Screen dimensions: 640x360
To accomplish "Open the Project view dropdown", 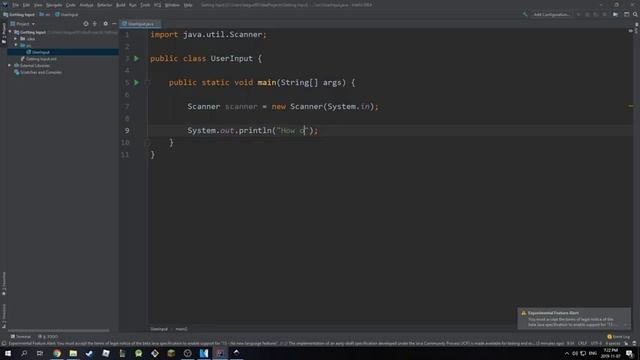I will click(23, 24).
